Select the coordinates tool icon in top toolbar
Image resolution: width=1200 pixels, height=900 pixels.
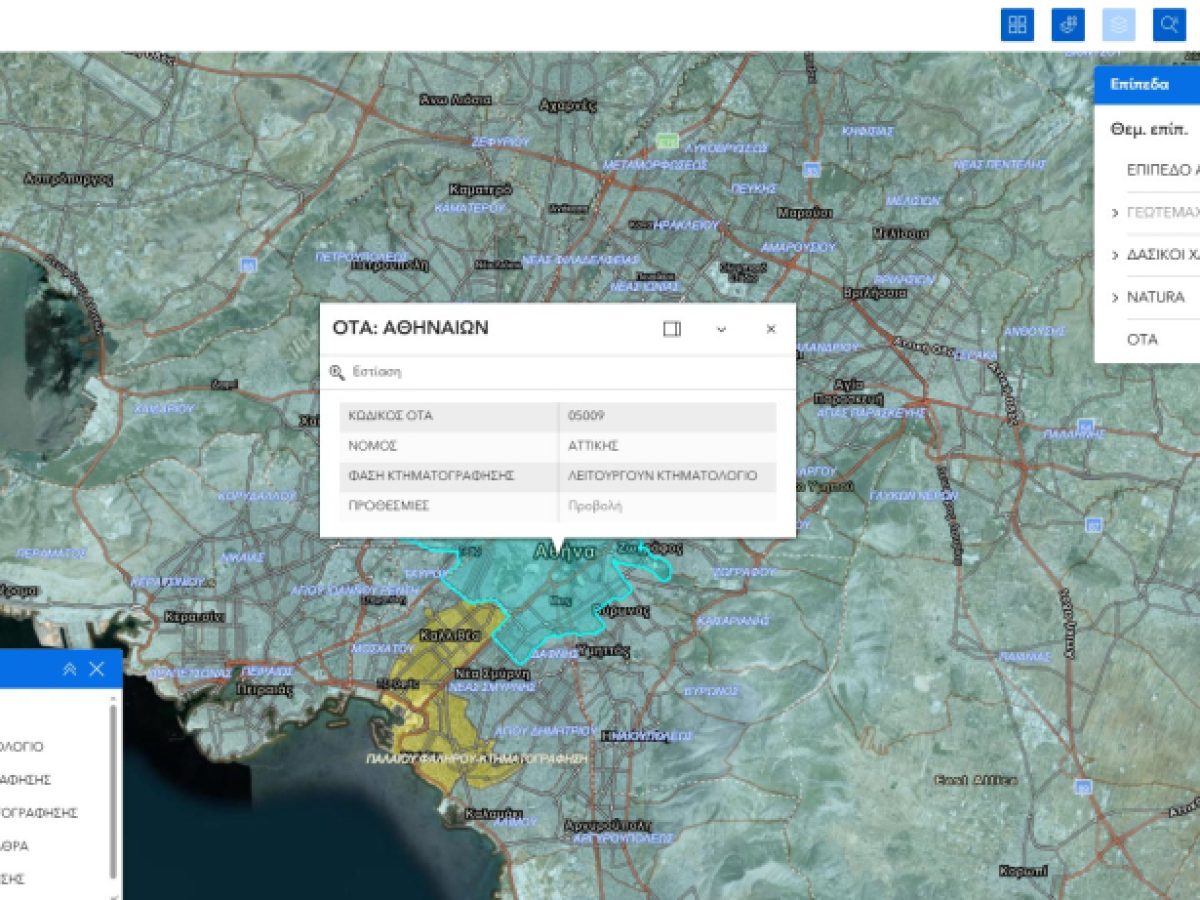click(1069, 25)
